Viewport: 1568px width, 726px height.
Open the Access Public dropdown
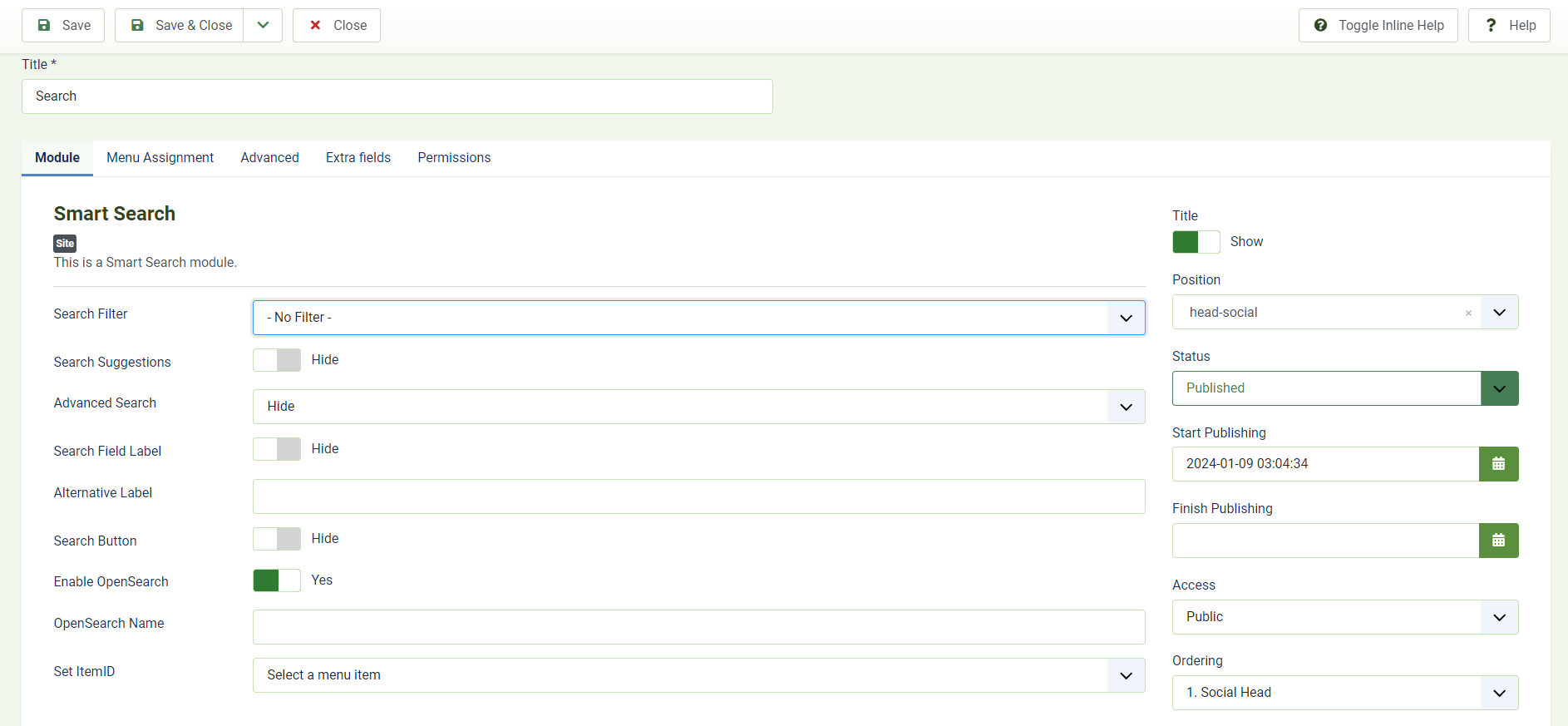tap(1345, 617)
